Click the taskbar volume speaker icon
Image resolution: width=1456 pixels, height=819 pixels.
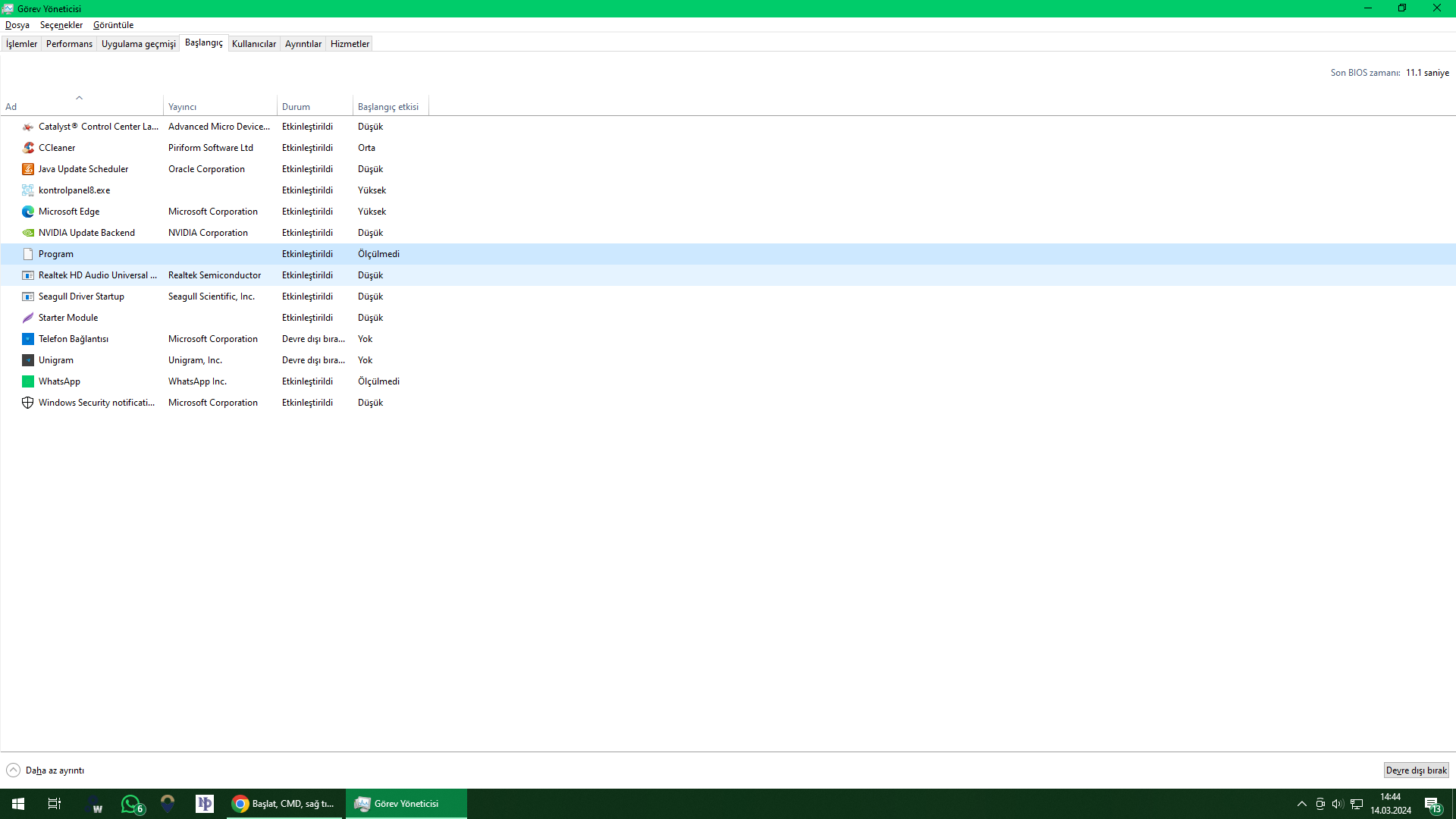click(x=1338, y=804)
